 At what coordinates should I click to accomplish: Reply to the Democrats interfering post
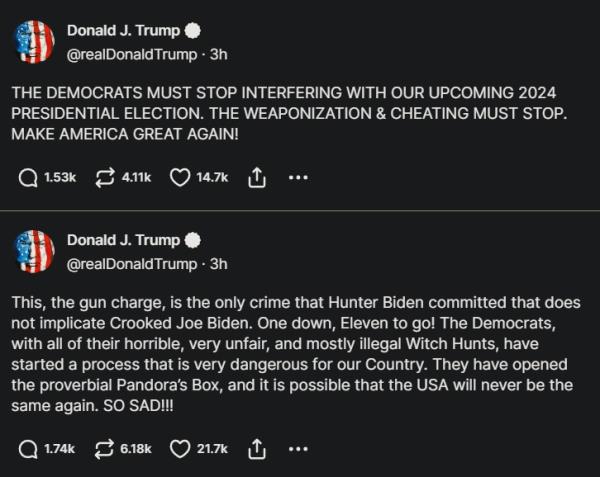tap(30, 178)
